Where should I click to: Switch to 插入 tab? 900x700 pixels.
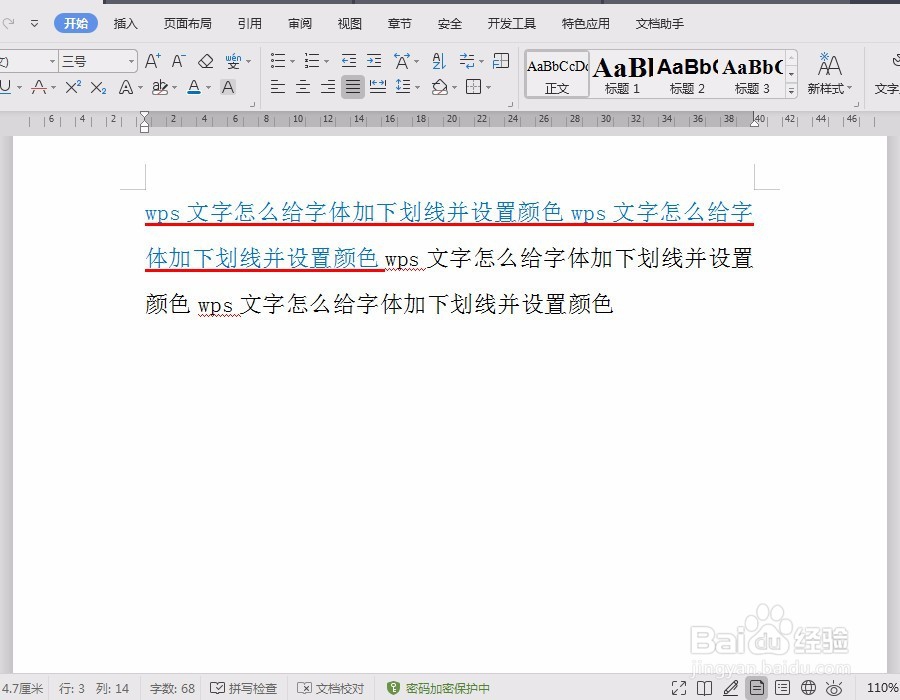pos(126,24)
